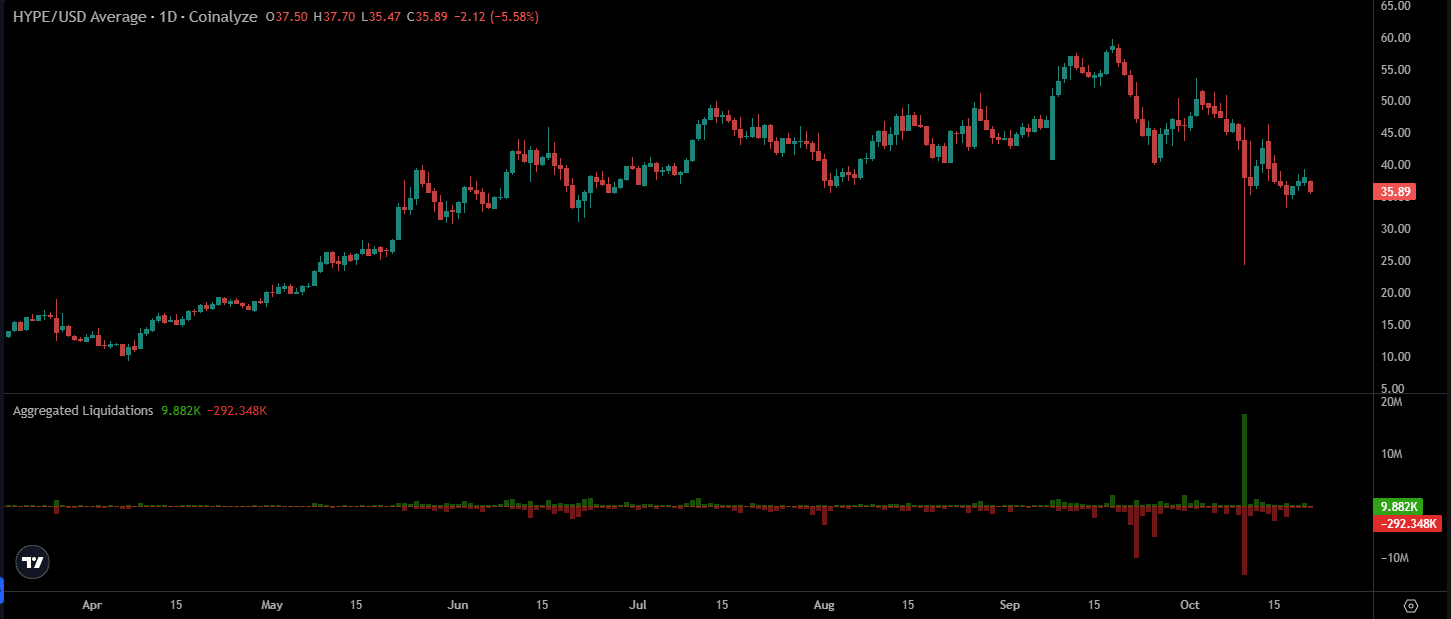Click the Jul label on time axis
This screenshot has height=619, width=1451.
638,605
